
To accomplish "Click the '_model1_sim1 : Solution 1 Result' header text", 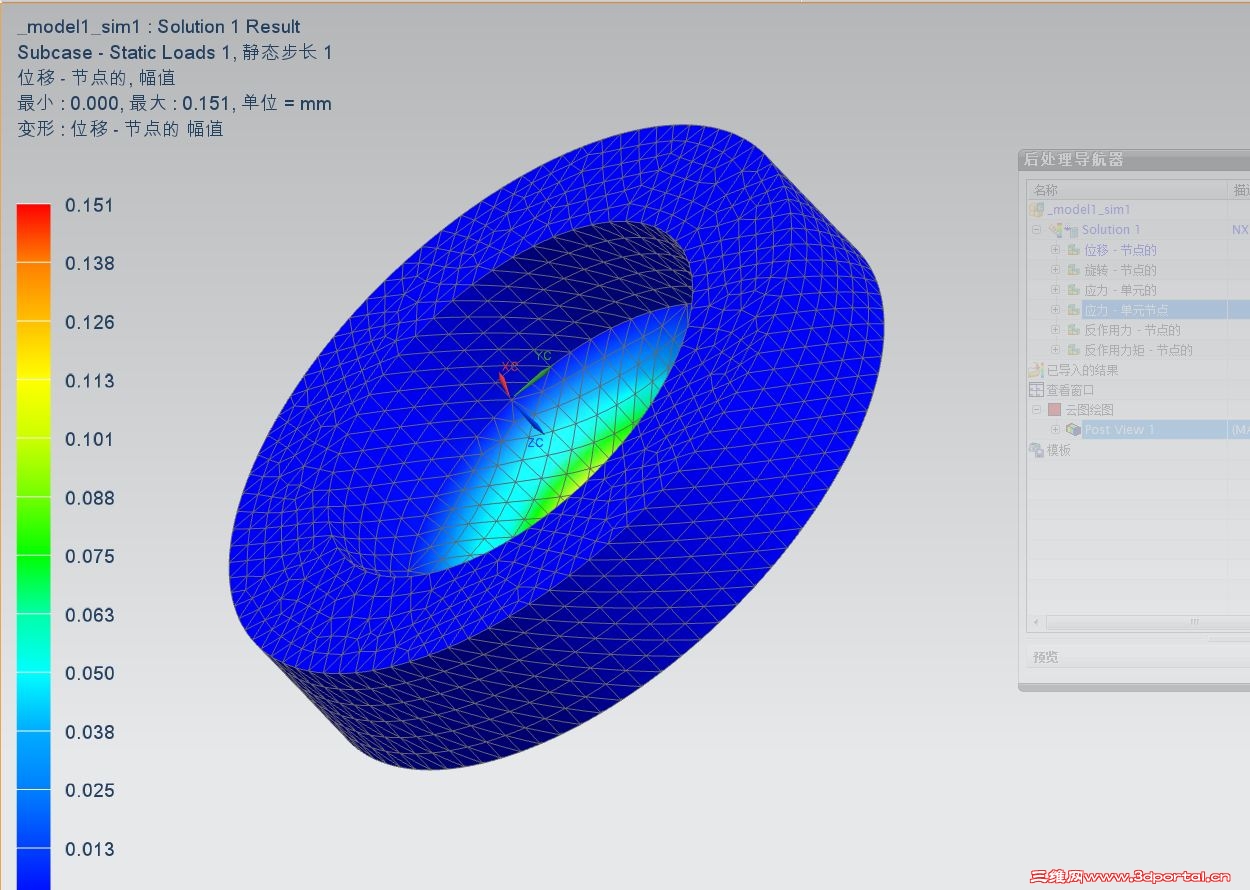I will [159, 27].
